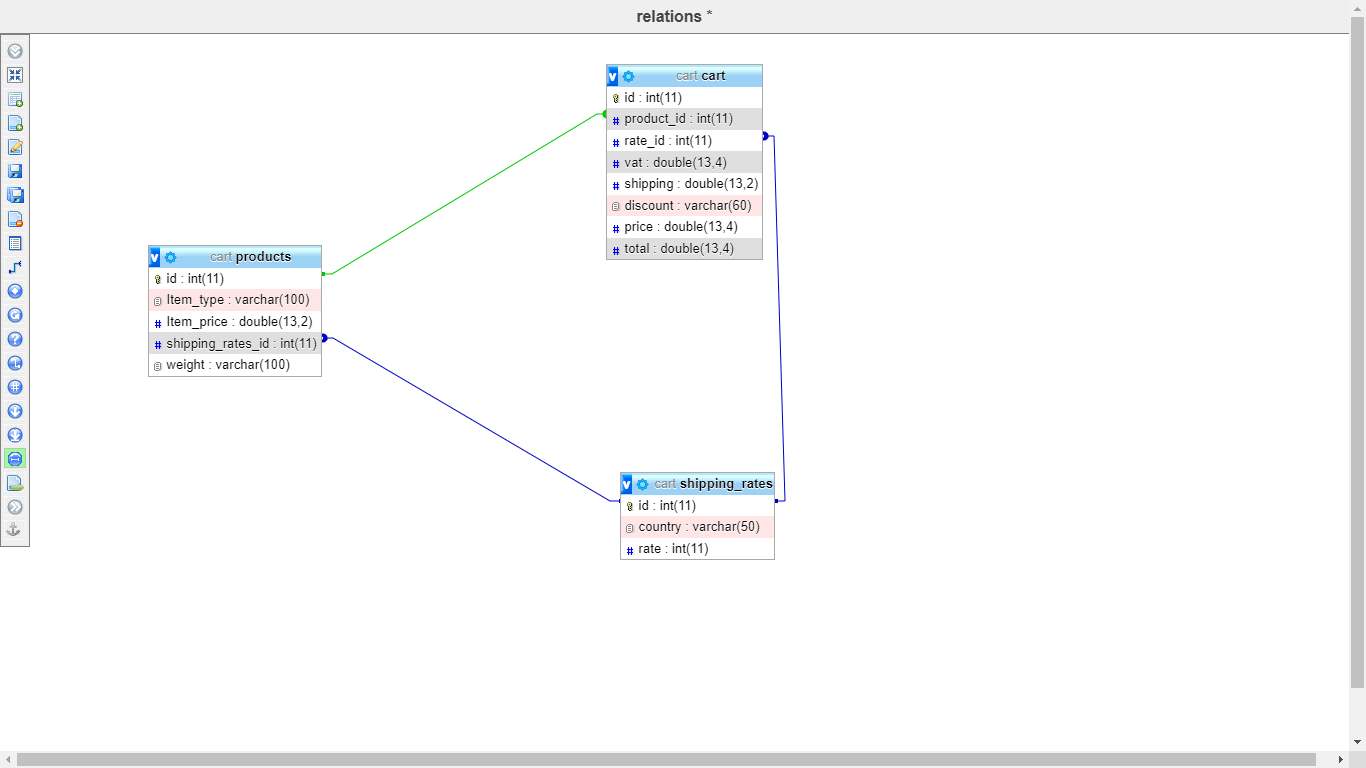Image resolution: width=1366 pixels, height=768 pixels.
Task: Toggle the Snap to grid icon
Action: click(x=15, y=387)
